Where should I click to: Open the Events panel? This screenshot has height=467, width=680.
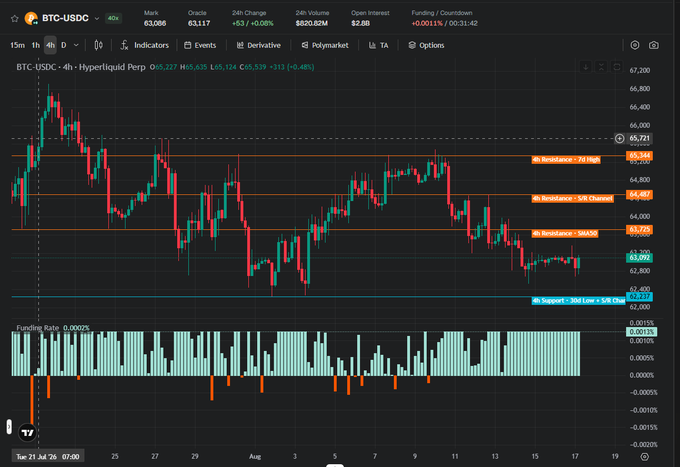[x=200, y=45]
